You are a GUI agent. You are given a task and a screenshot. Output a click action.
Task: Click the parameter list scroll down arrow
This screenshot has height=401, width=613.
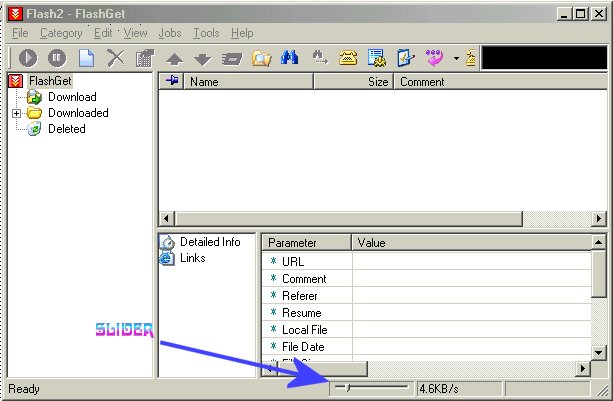[x=598, y=352]
